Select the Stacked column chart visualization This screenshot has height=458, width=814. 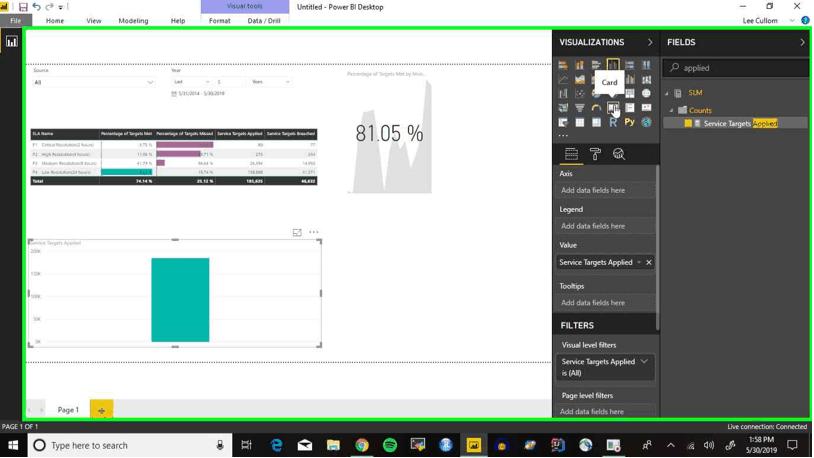(x=579, y=65)
